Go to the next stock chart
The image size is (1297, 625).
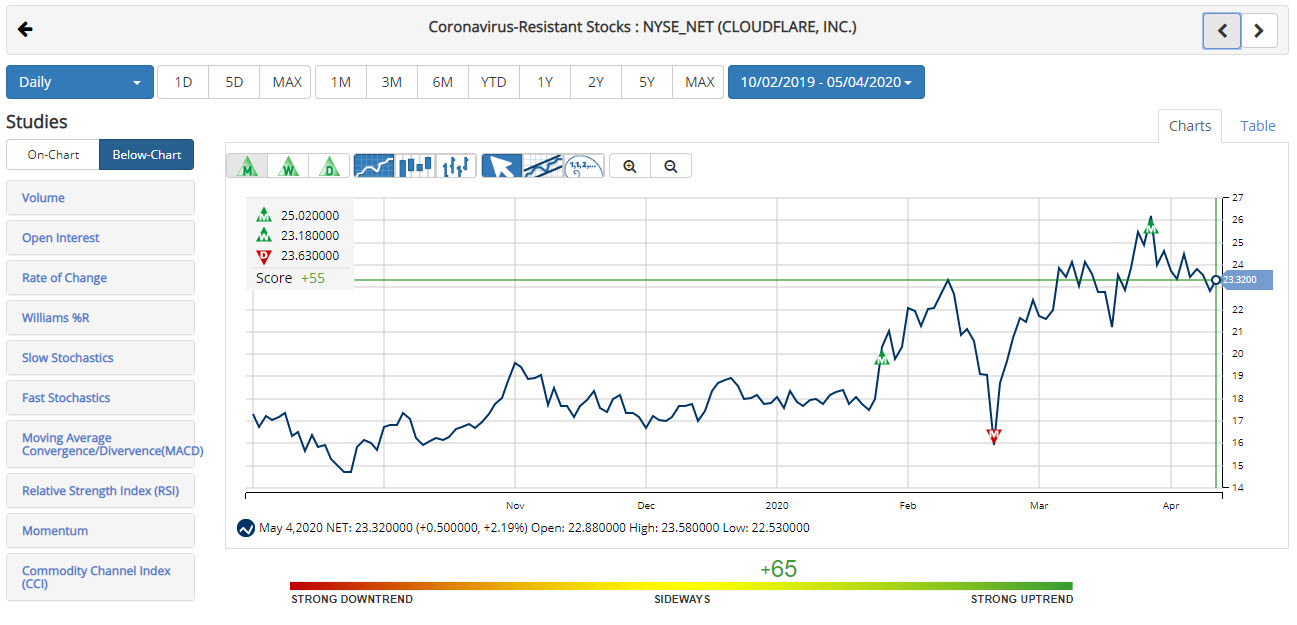point(1259,31)
